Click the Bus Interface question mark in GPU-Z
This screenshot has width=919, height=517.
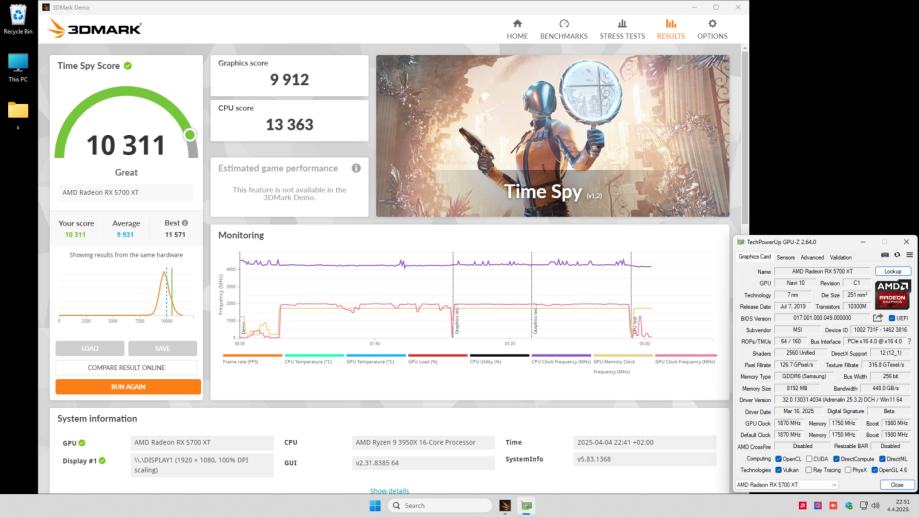[910, 341]
